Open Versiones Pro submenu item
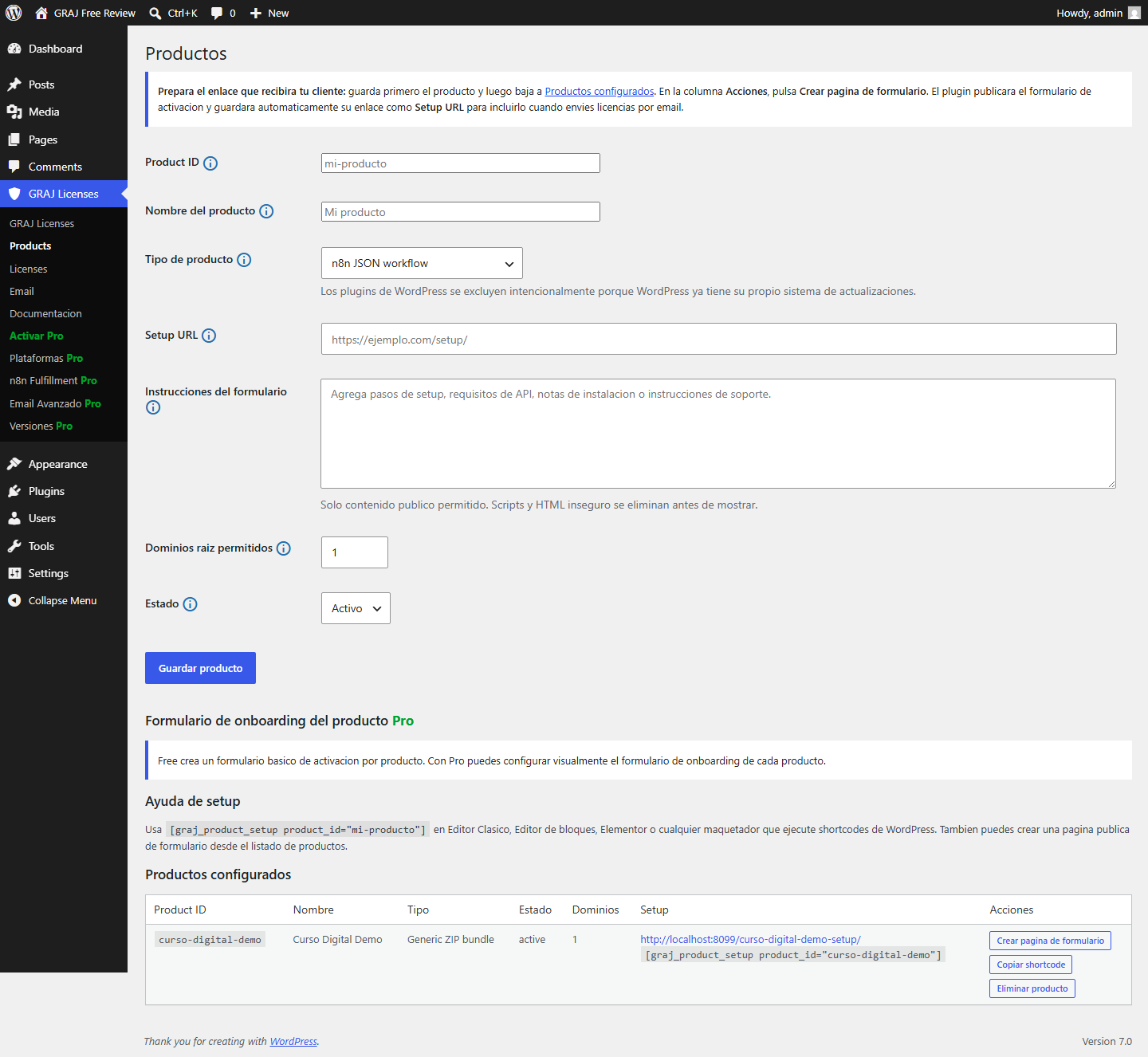The image size is (1148, 1057). point(41,426)
